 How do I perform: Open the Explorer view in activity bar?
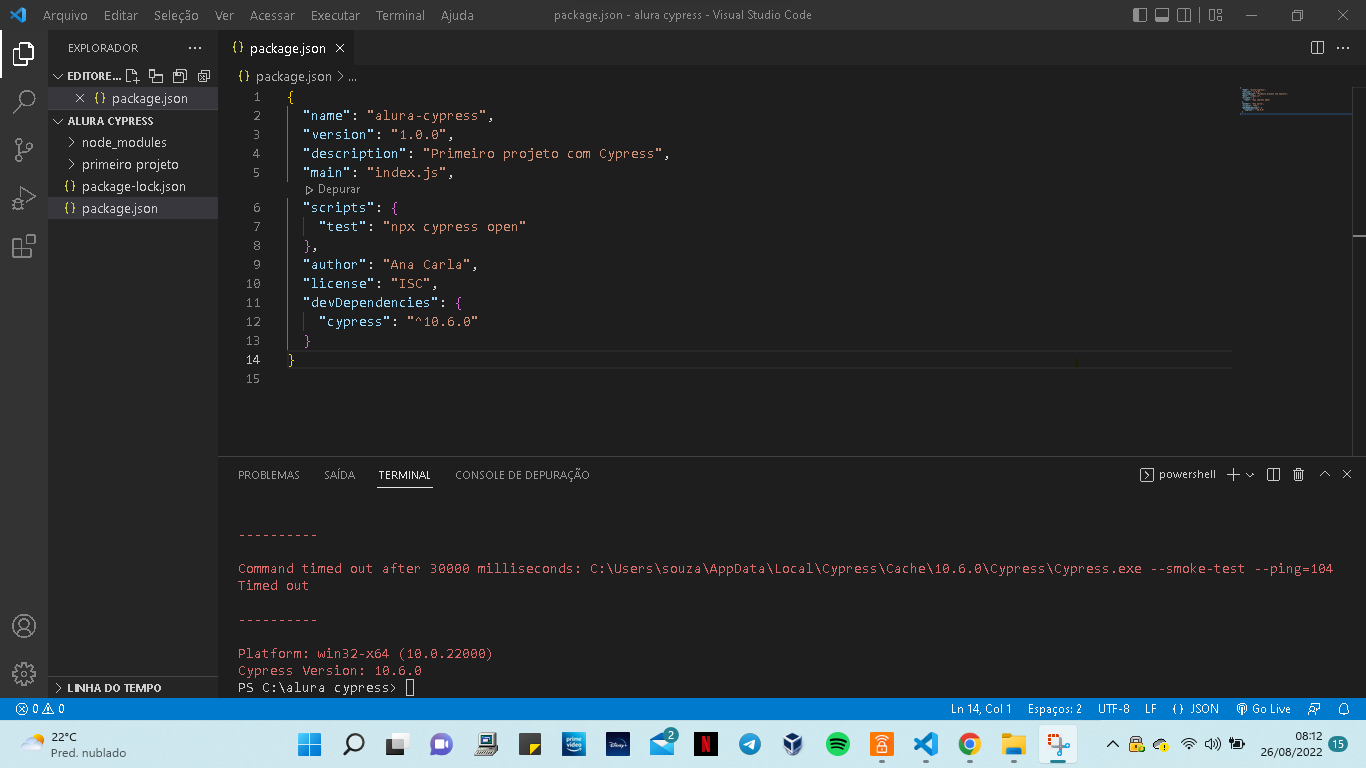click(24, 54)
